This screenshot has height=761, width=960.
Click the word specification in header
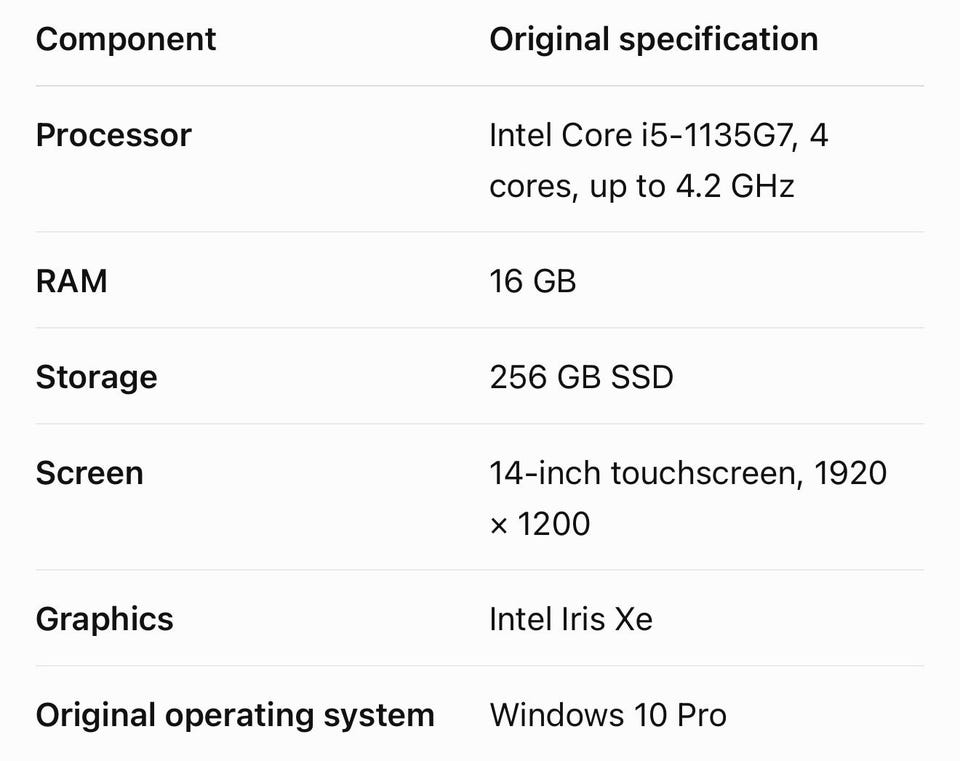coord(719,40)
